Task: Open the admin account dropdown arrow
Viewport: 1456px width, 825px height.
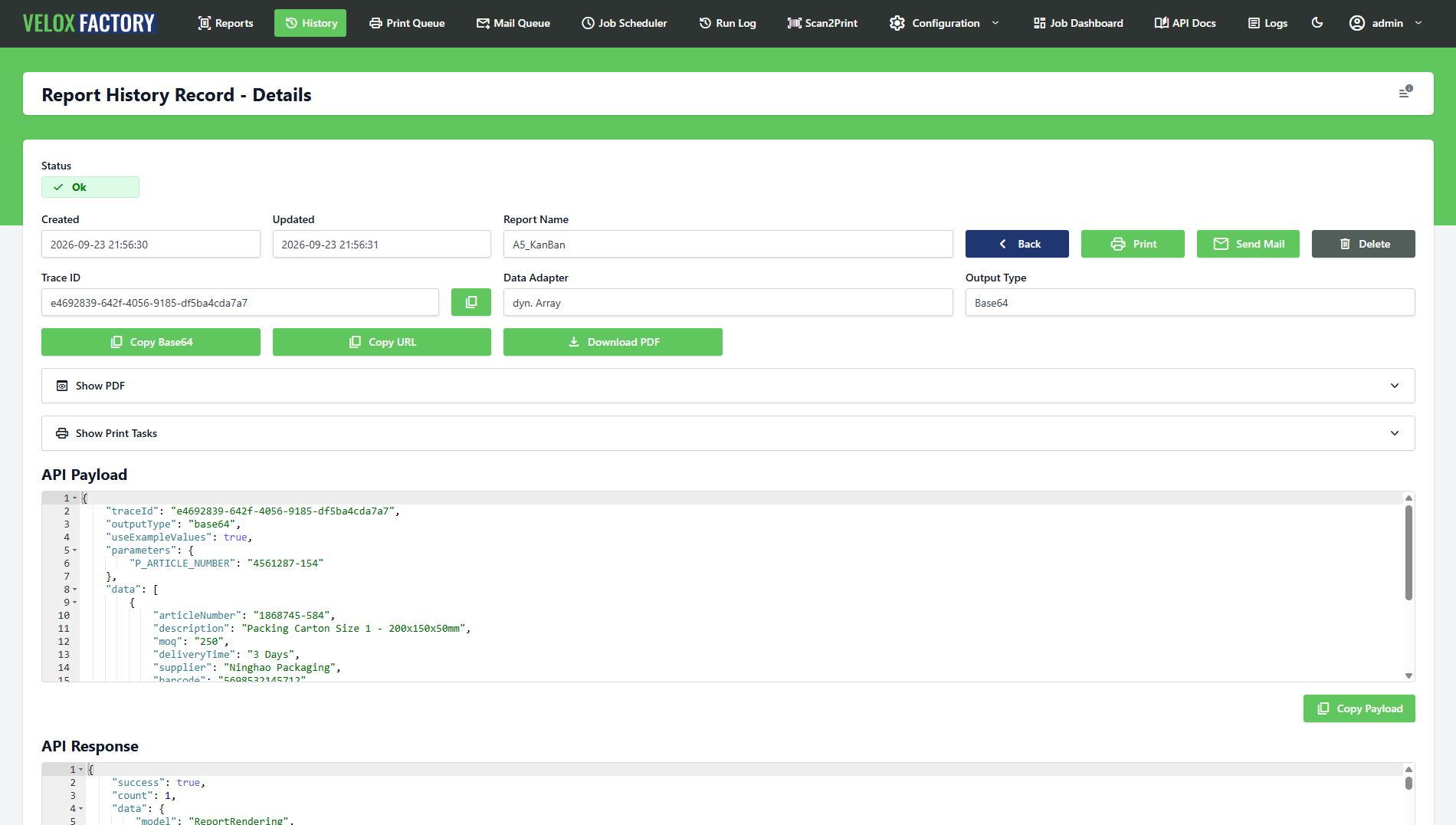Action: (x=1418, y=23)
